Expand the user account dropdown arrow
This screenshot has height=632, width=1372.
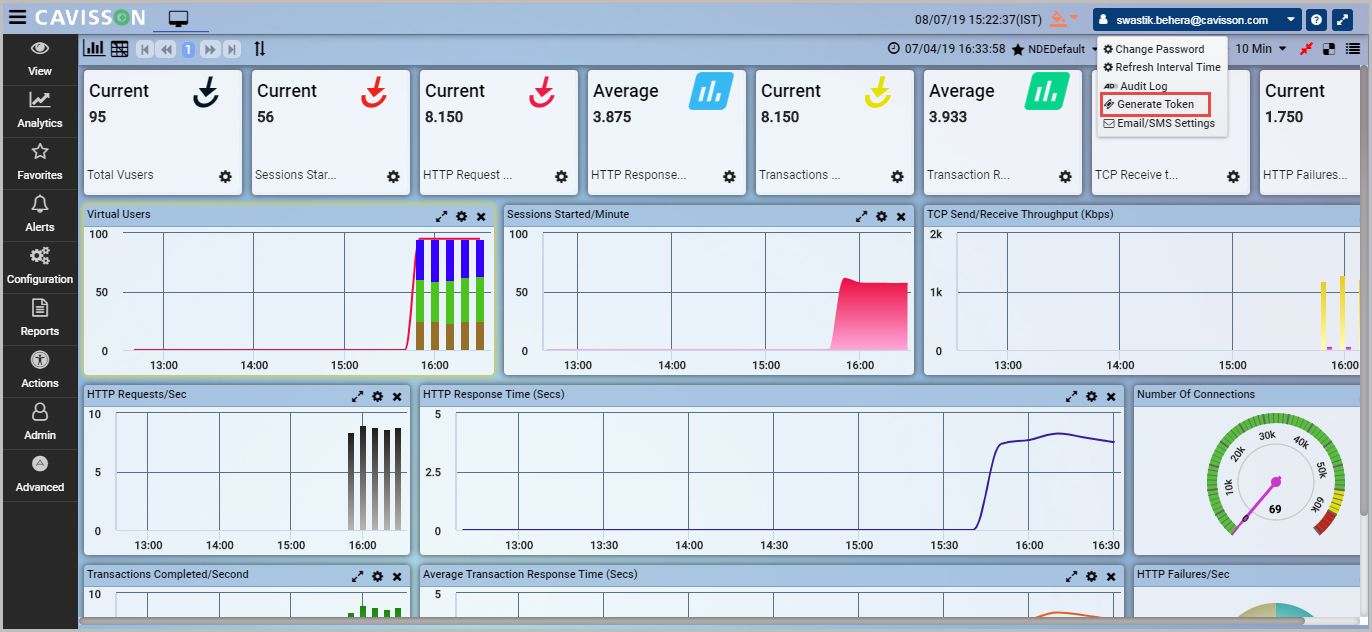1291,20
